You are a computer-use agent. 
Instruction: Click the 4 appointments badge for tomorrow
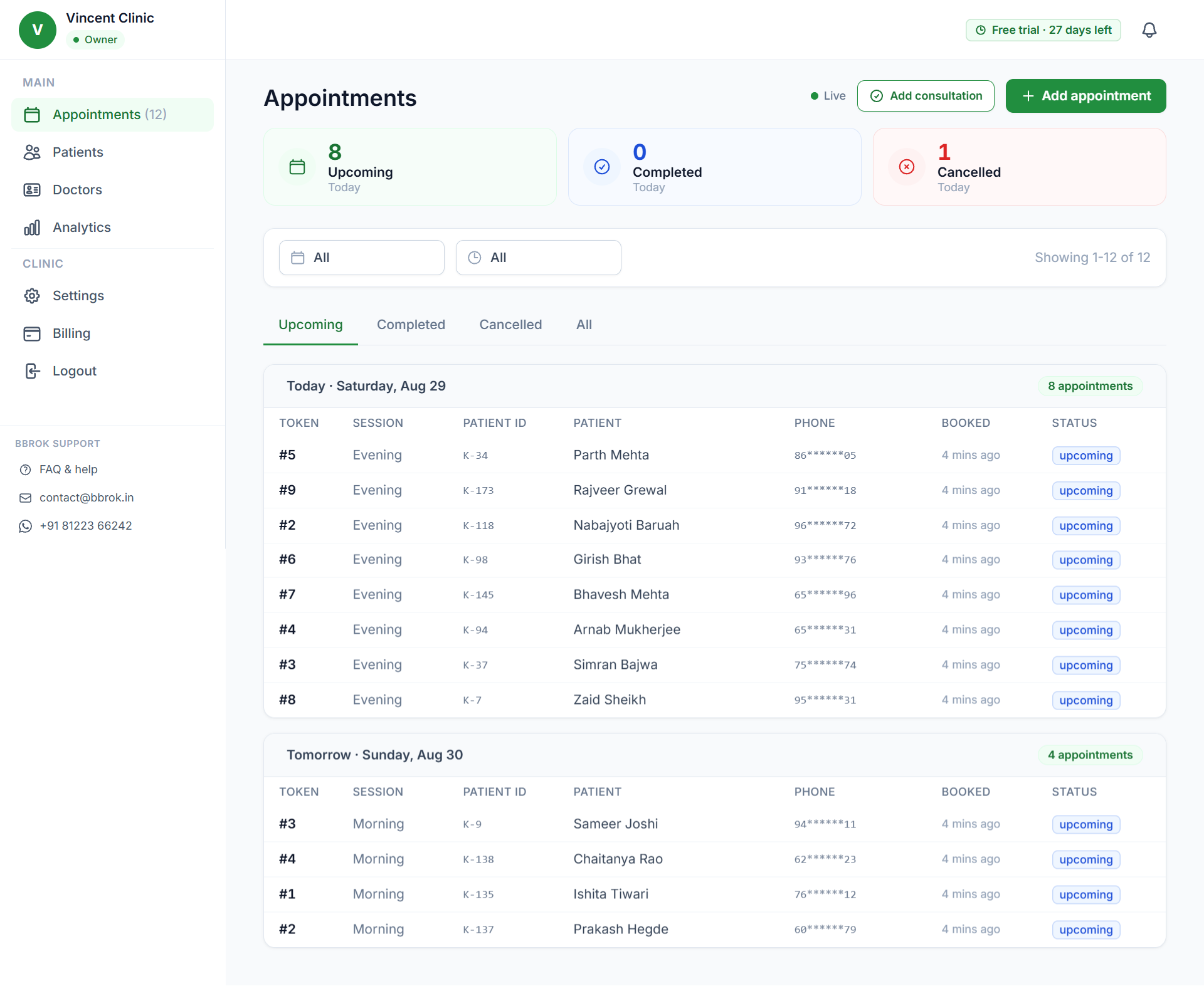[x=1090, y=755]
